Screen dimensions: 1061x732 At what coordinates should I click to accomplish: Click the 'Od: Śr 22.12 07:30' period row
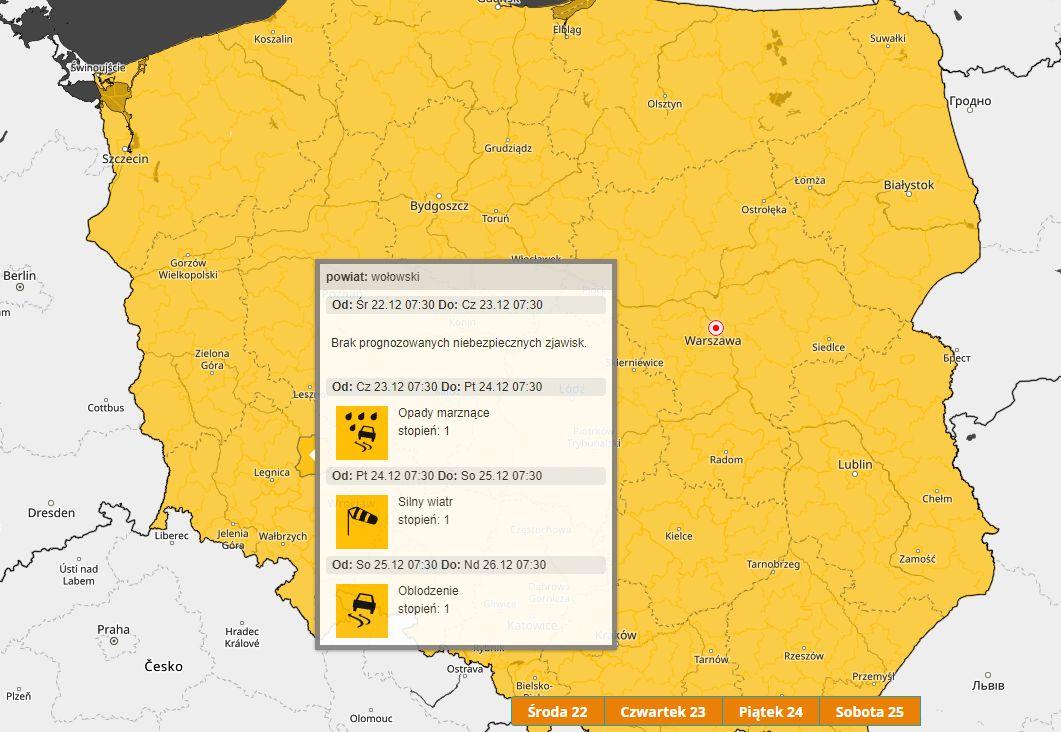466,305
